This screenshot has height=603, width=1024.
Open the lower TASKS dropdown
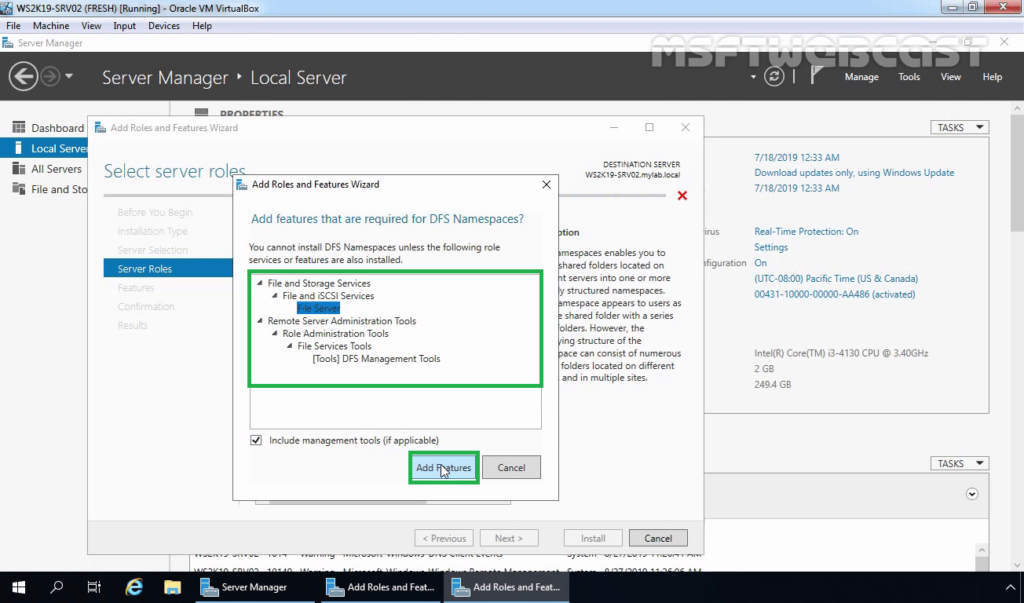click(x=959, y=463)
